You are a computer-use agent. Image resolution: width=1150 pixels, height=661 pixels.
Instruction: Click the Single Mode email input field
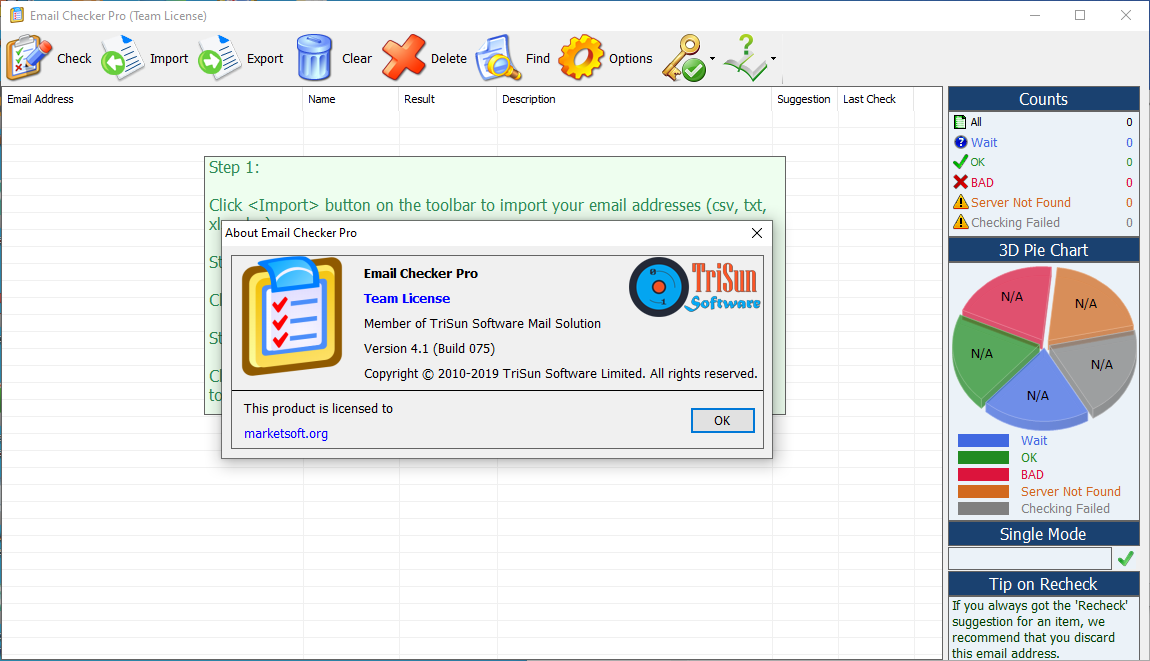point(1030,558)
